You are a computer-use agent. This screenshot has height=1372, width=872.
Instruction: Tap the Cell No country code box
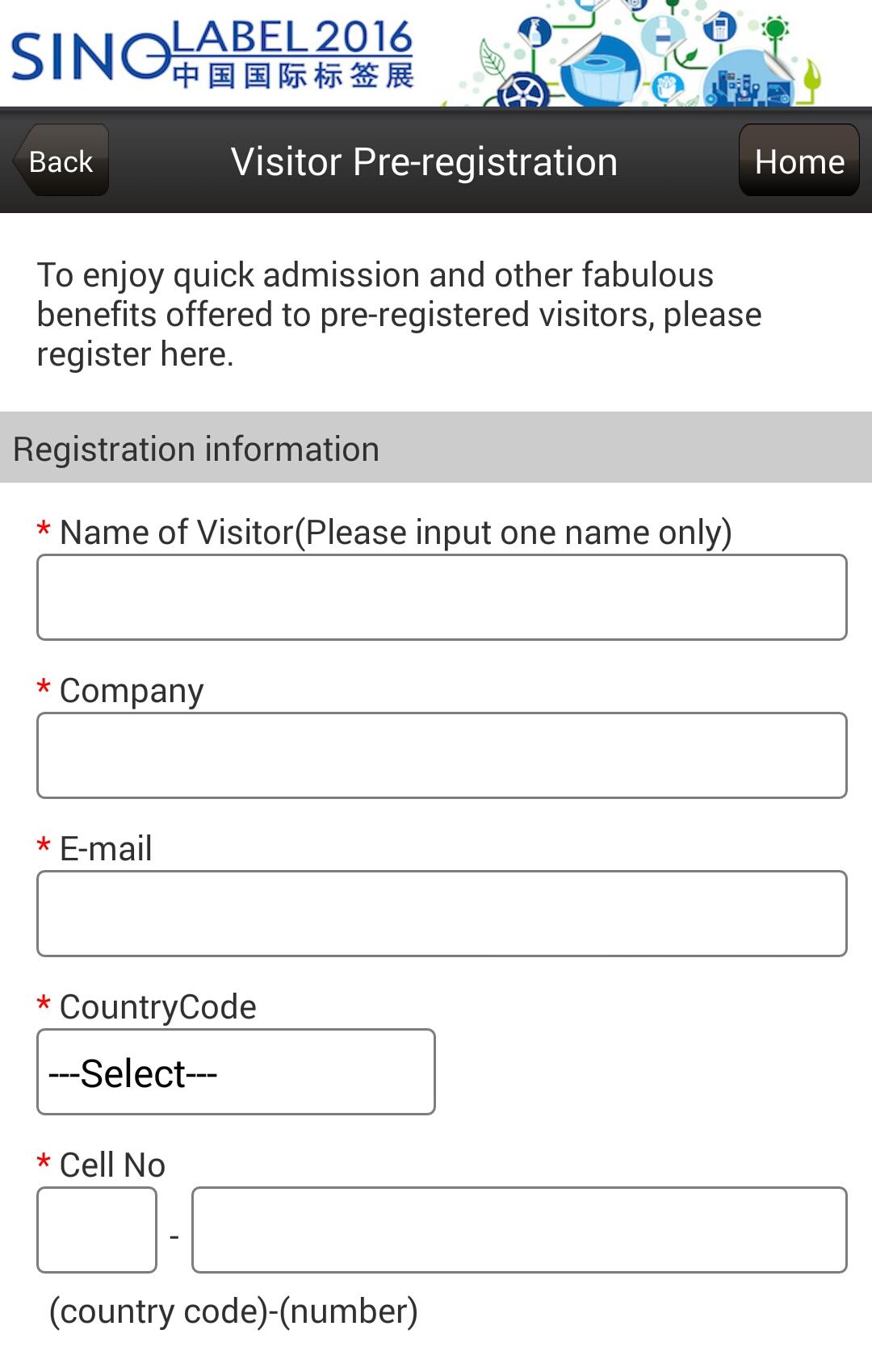tap(97, 1230)
